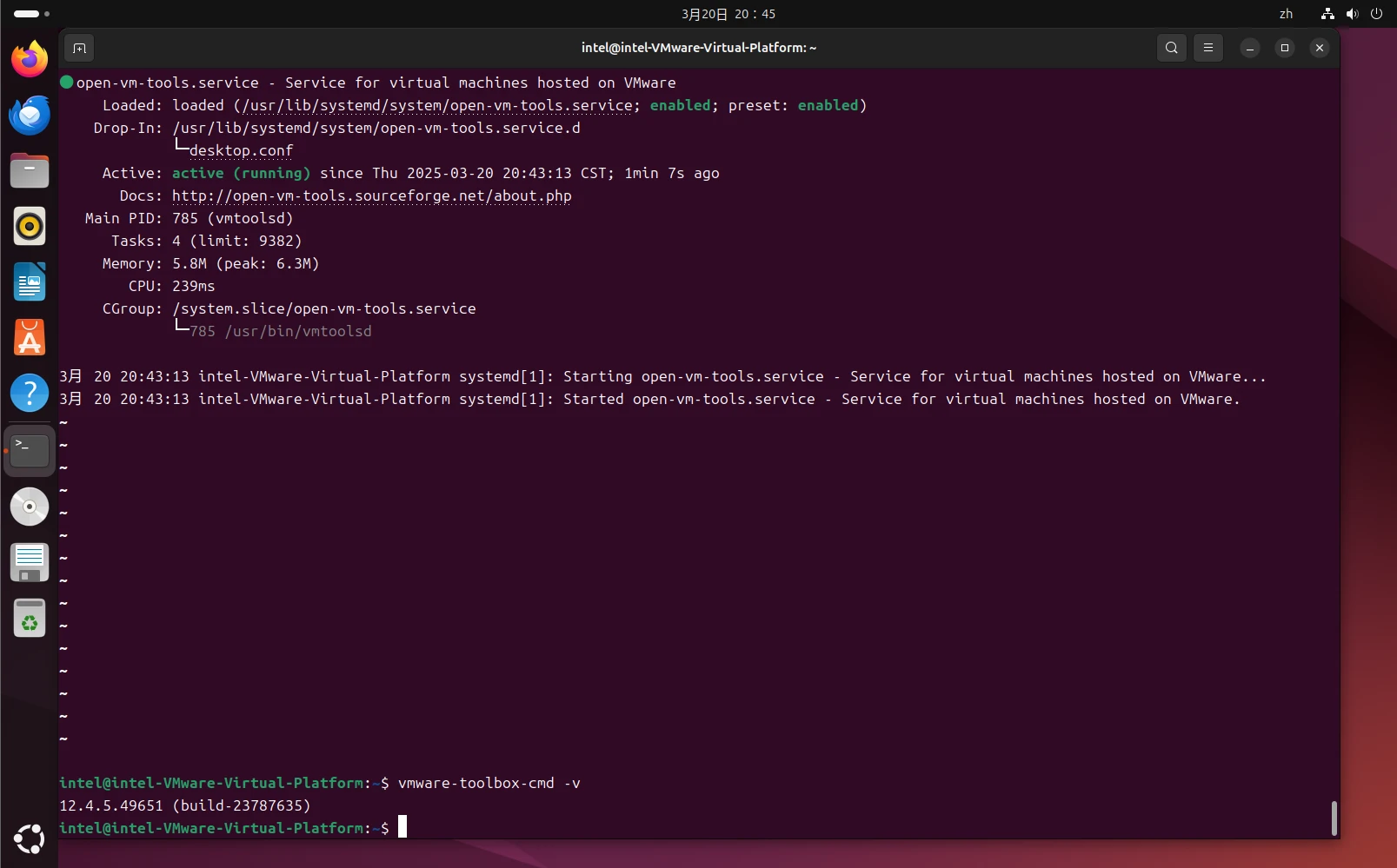The image size is (1397, 868).
Task: Open a new terminal tab button
Action: coord(79,48)
